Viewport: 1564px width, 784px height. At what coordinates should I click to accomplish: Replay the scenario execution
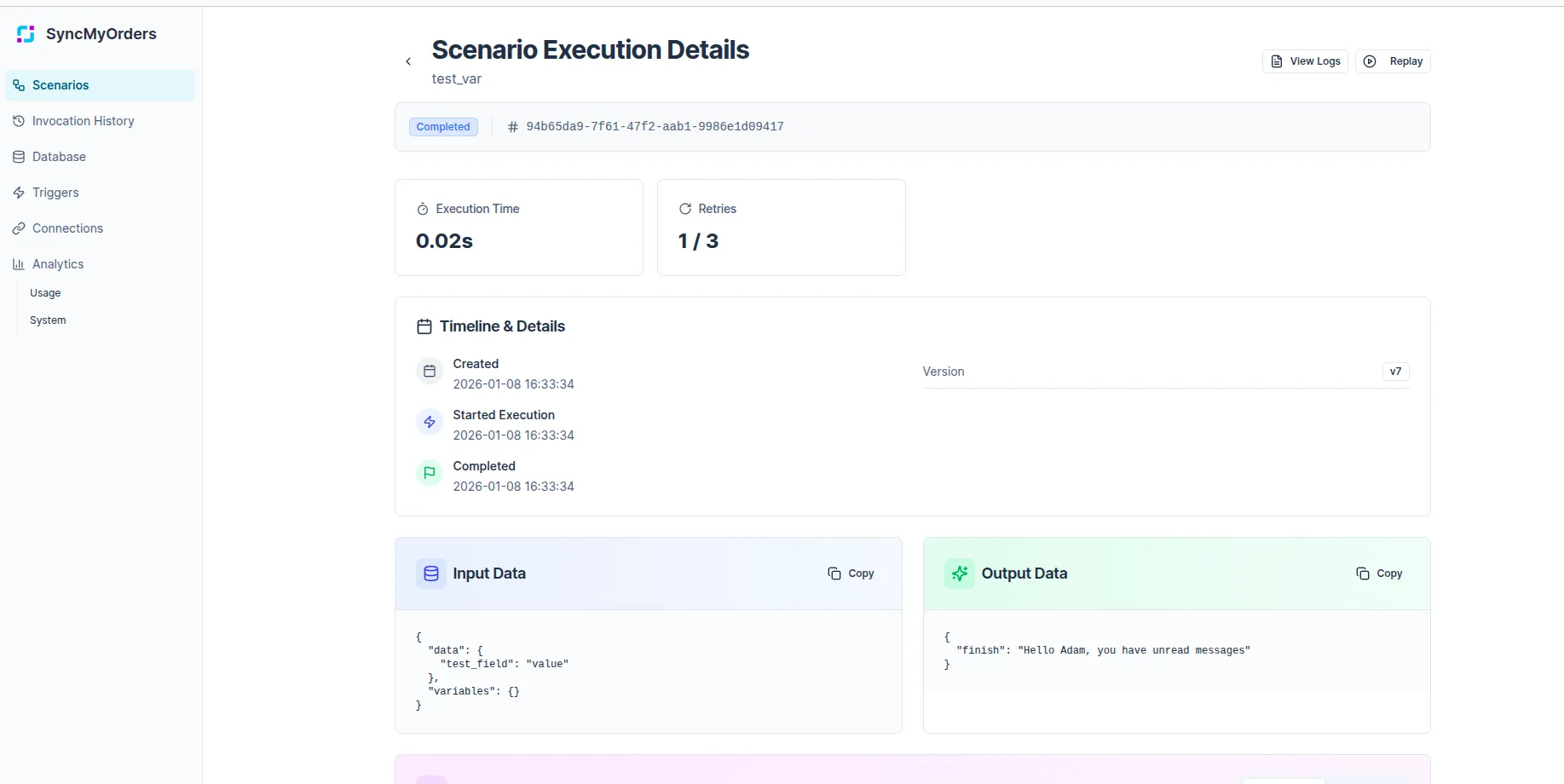click(1392, 61)
